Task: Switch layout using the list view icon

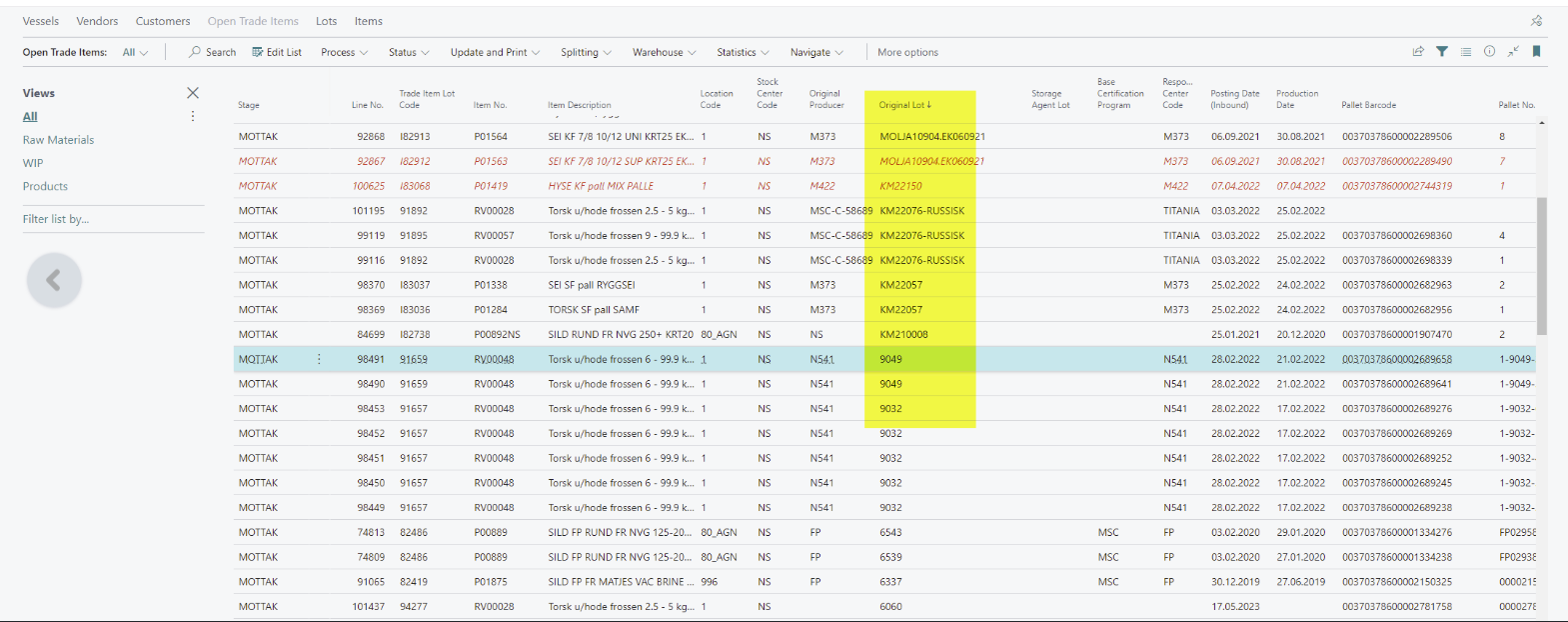Action: click(1466, 52)
